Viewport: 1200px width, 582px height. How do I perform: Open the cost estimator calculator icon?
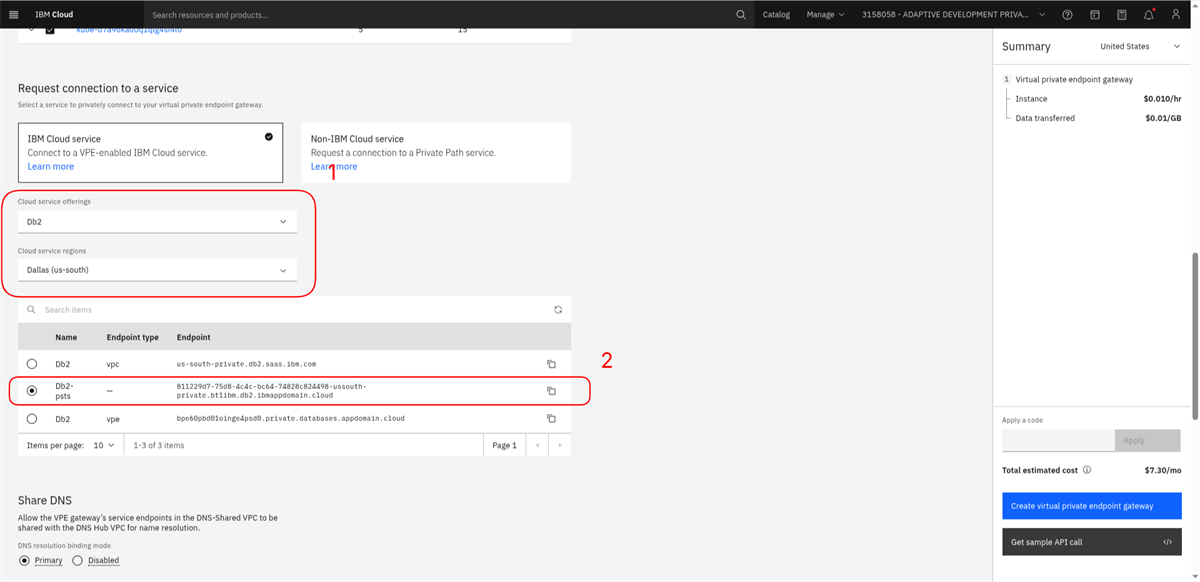pyautogui.click(x=1122, y=15)
